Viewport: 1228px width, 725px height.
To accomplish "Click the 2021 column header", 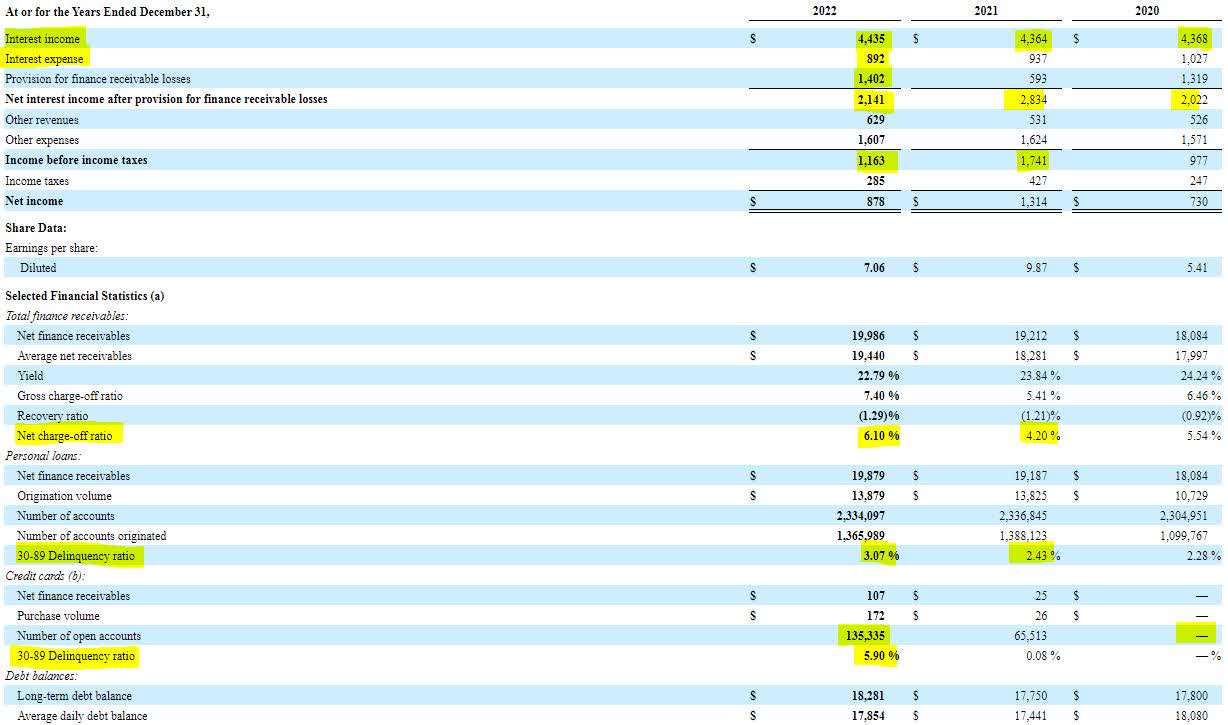I will pyautogui.click(x=987, y=11).
